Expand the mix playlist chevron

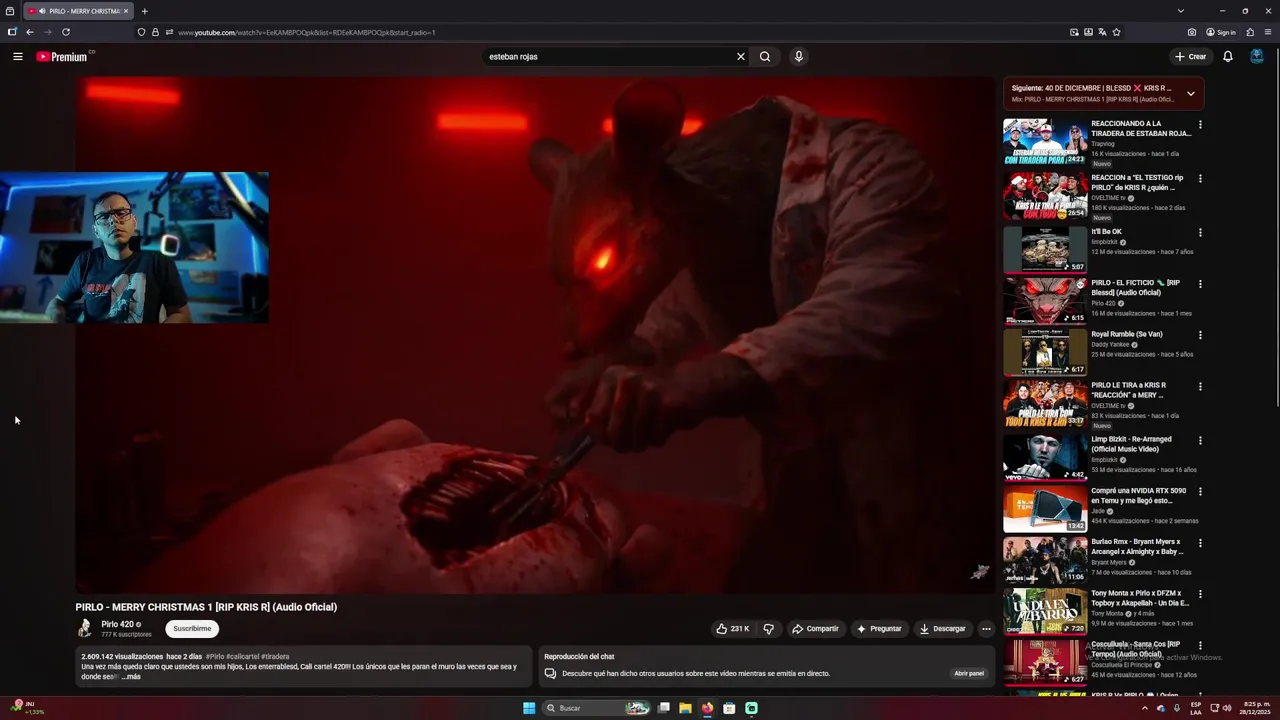(x=1190, y=94)
